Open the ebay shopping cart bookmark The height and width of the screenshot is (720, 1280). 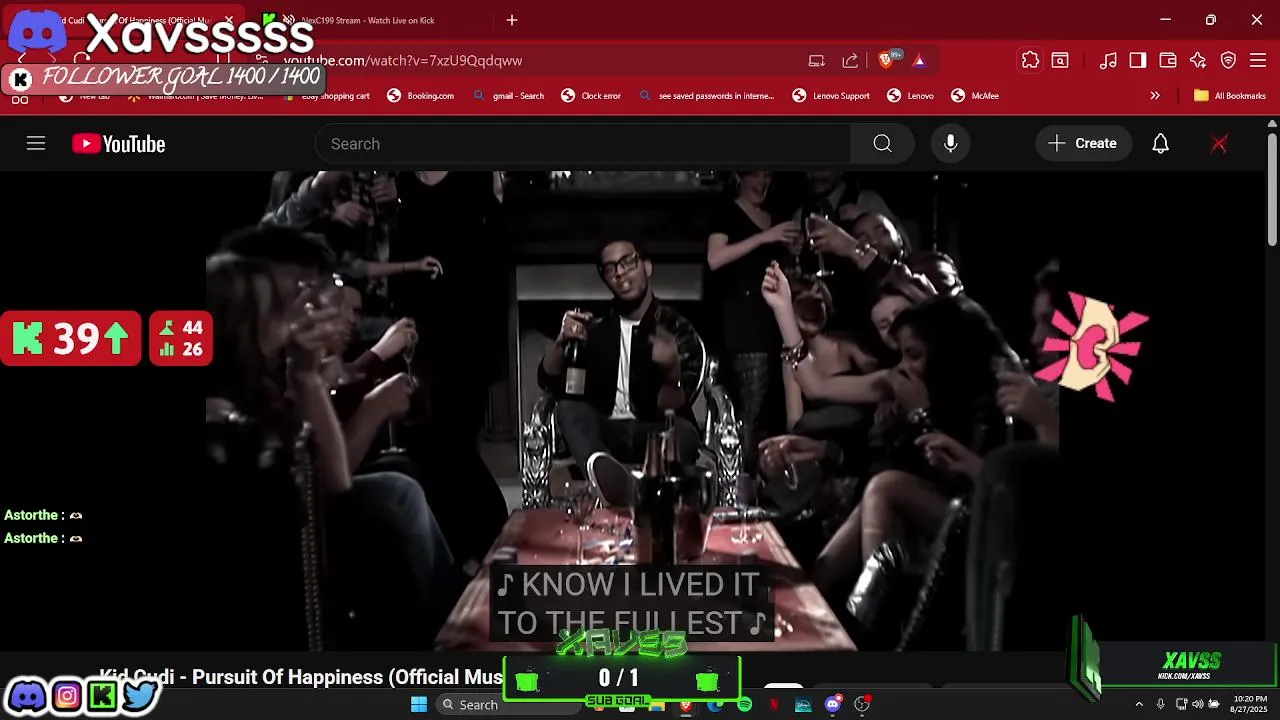click(x=327, y=96)
